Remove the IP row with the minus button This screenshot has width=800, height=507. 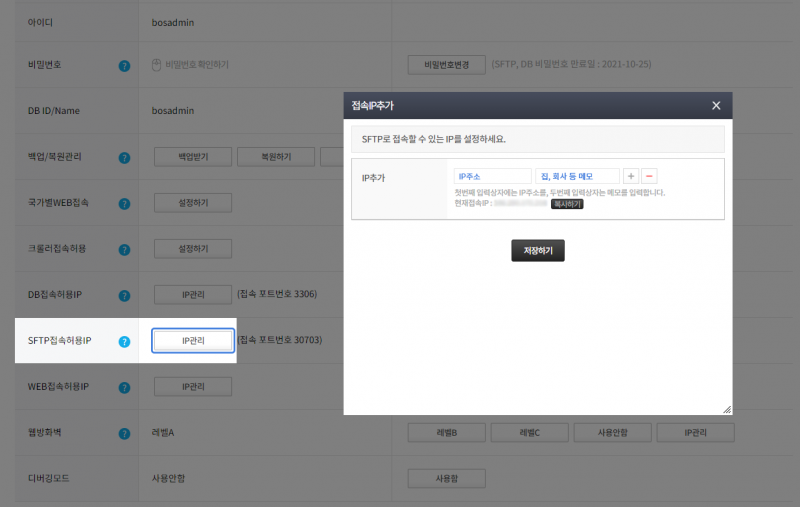point(649,176)
